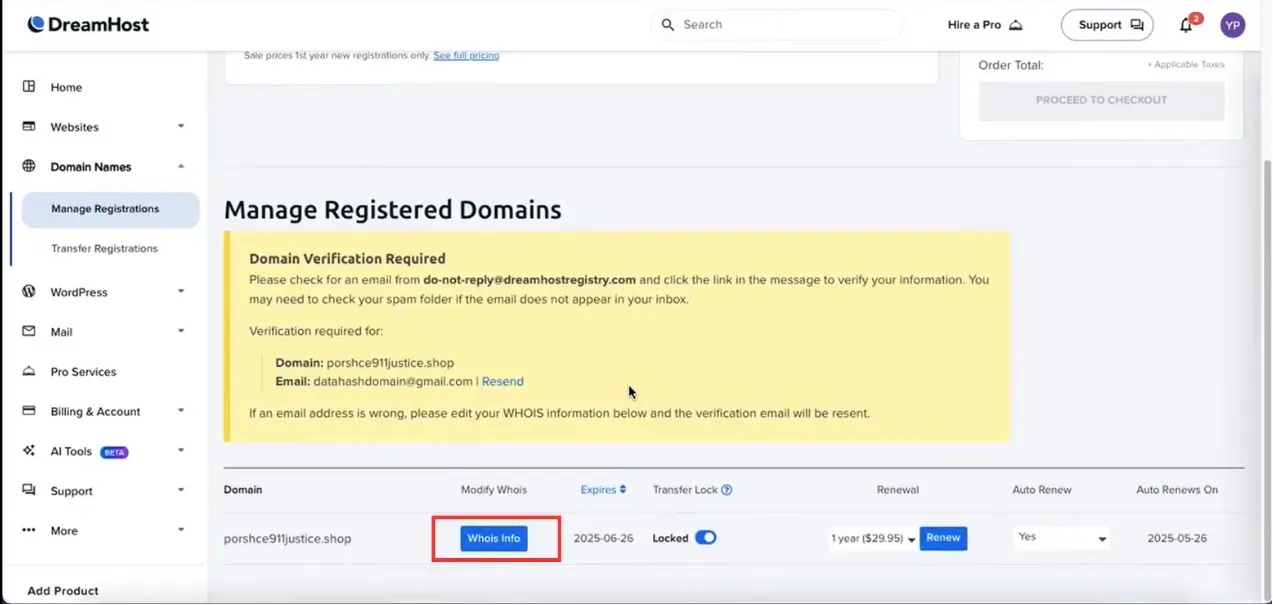Click the WordPress sidebar icon
Screen dimensions: 1273x605
click(x=29, y=292)
